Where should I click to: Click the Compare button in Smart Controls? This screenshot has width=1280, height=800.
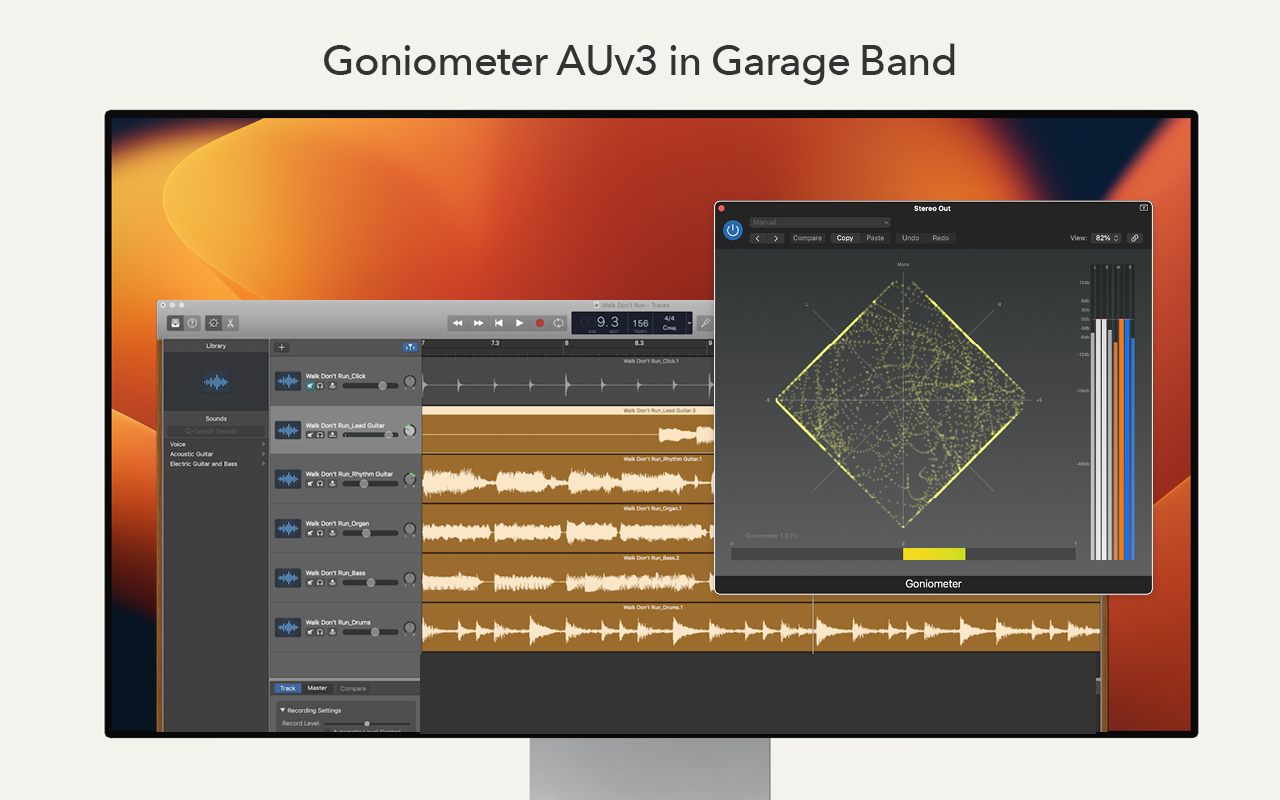pyautogui.click(x=353, y=688)
